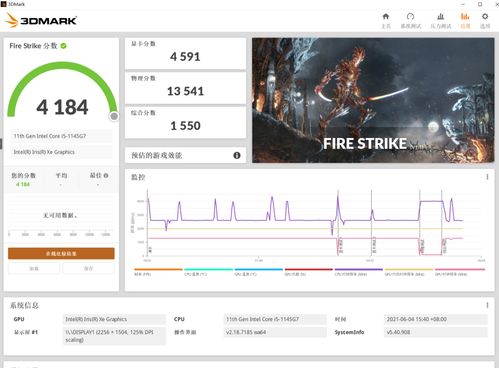Open the system info three-dot menu
The width and height of the screenshot is (499, 368).
click(x=487, y=305)
